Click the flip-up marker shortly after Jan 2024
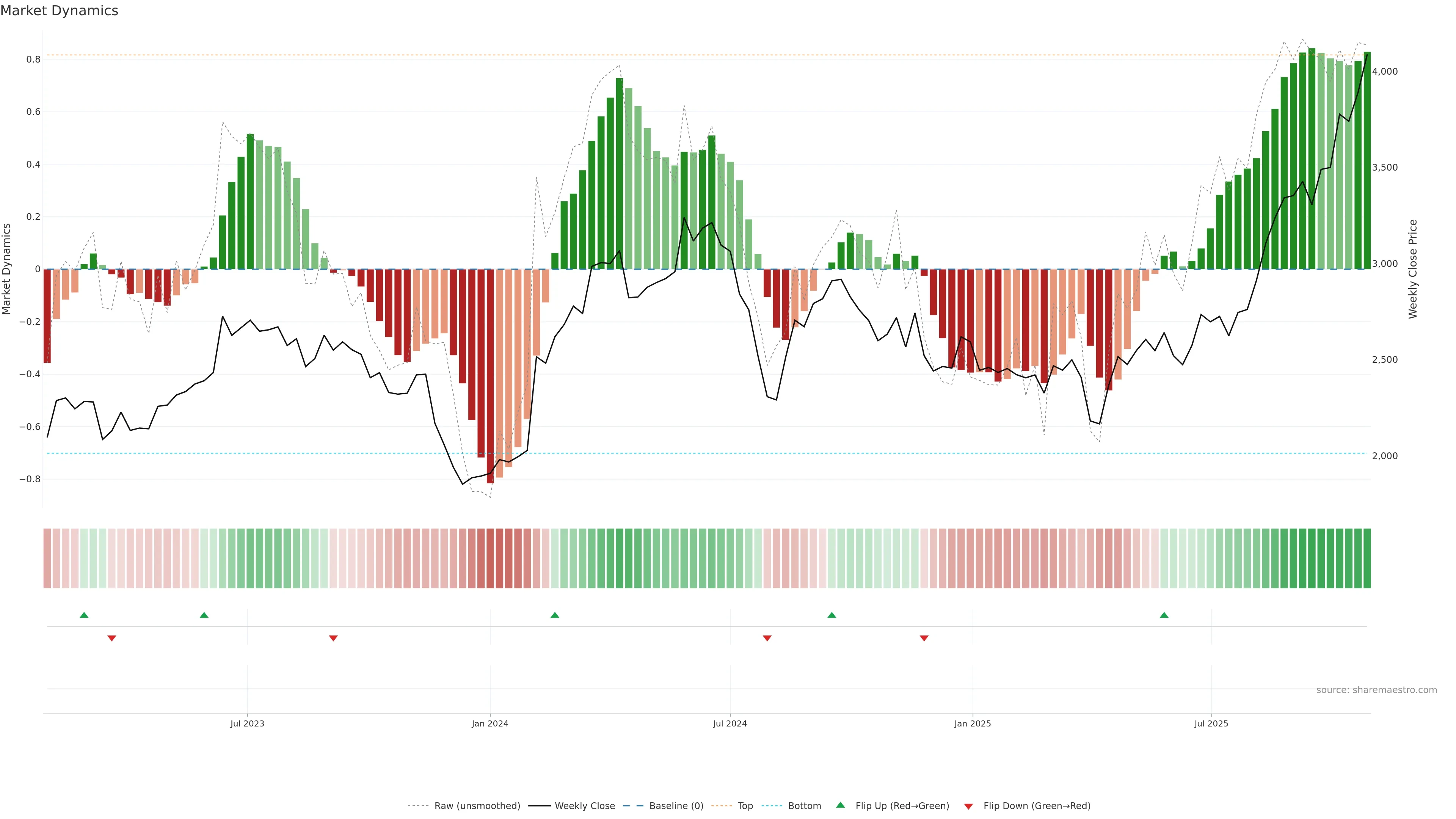Image resolution: width=1456 pixels, height=819 pixels. (x=554, y=615)
